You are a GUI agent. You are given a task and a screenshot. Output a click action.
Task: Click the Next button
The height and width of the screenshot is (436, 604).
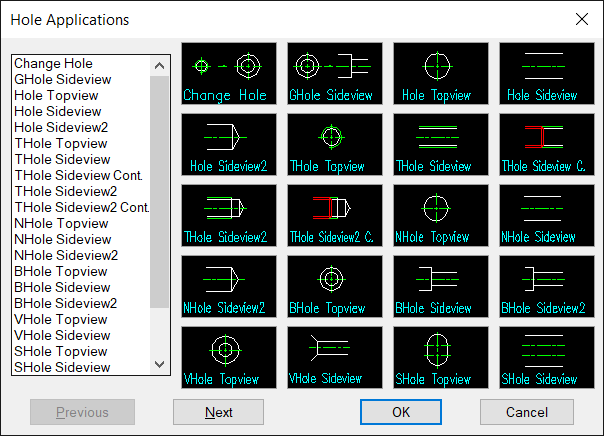[x=218, y=412]
